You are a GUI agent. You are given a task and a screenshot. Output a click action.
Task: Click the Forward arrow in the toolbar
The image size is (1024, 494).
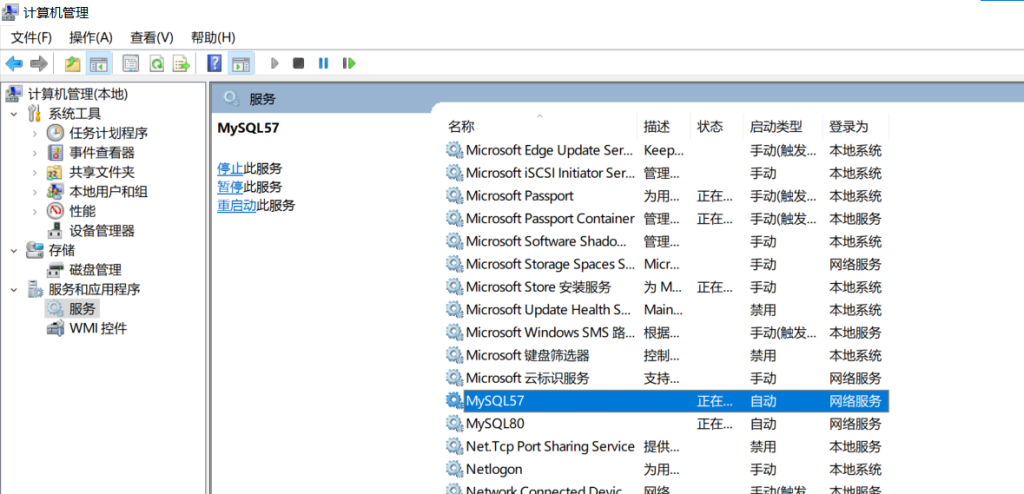click(39, 63)
